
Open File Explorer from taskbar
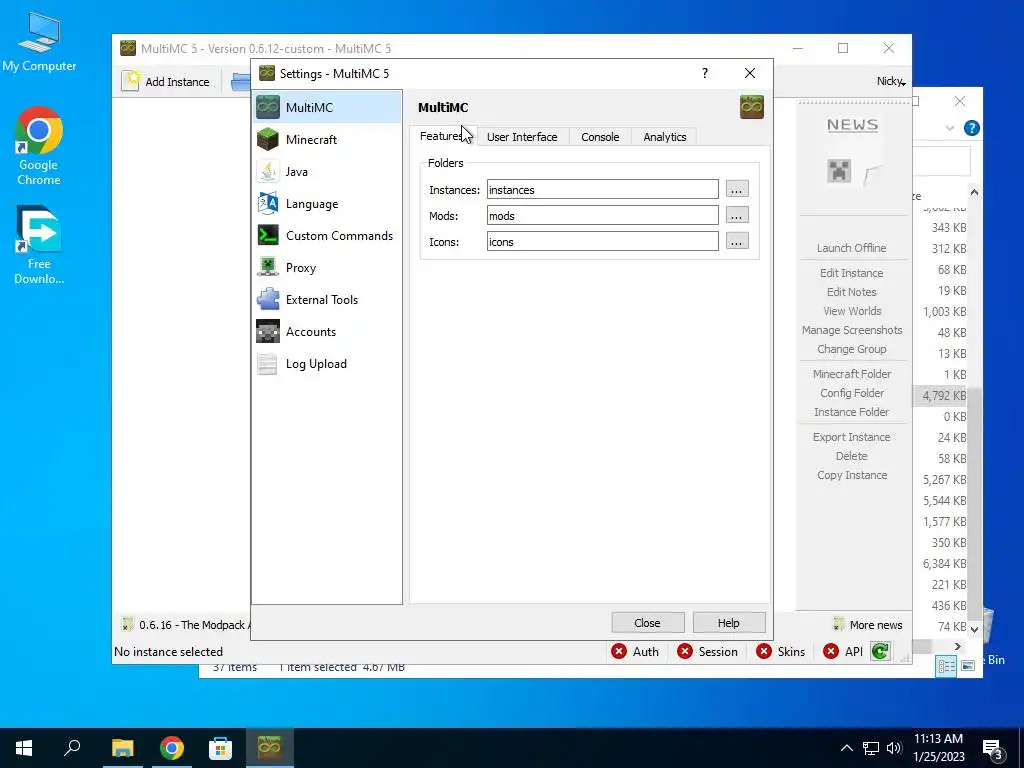click(x=122, y=748)
